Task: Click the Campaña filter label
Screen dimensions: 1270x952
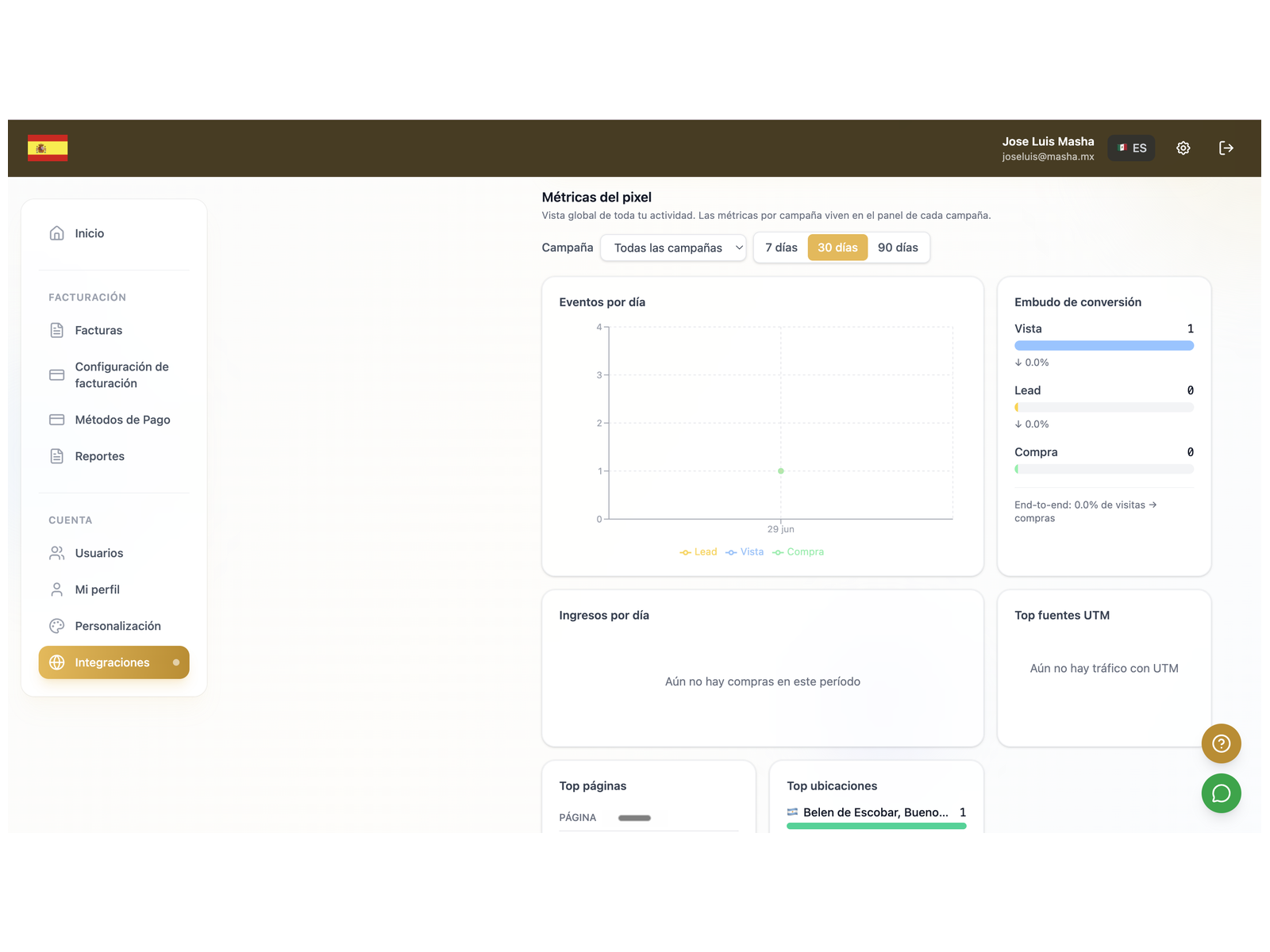Action: 567,248
